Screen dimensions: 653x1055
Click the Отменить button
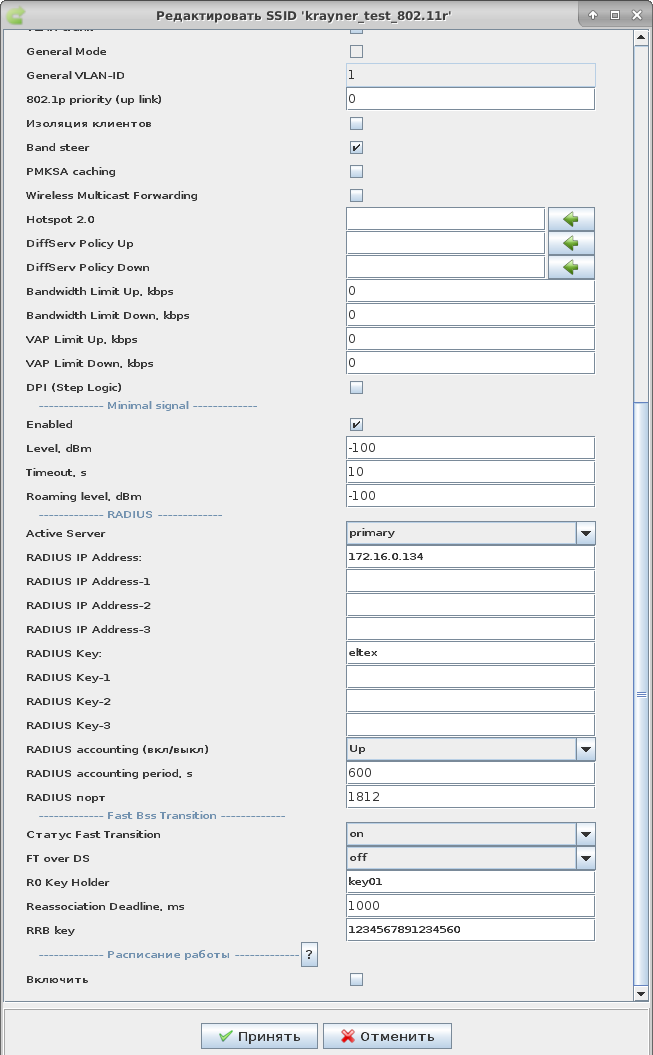click(389, 1036)
